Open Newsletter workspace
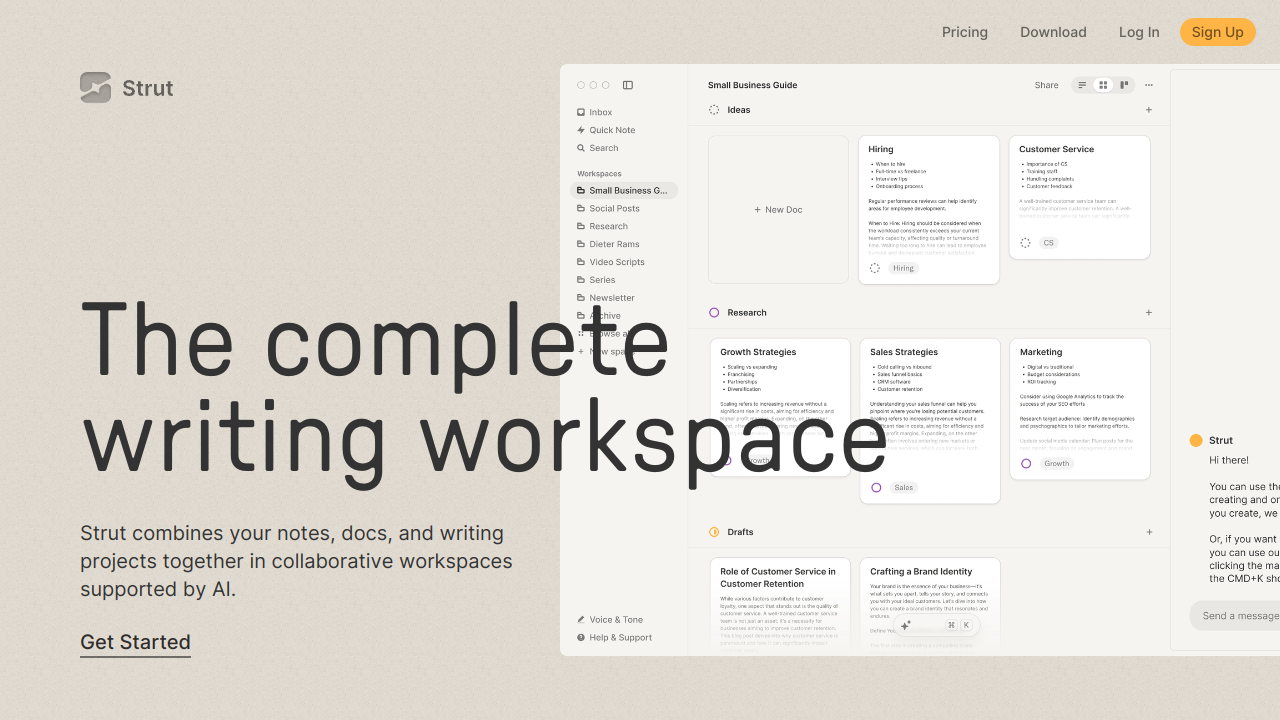Viewport: 1280px width, 720px height. pyautogui.click(x=606, y=298)
